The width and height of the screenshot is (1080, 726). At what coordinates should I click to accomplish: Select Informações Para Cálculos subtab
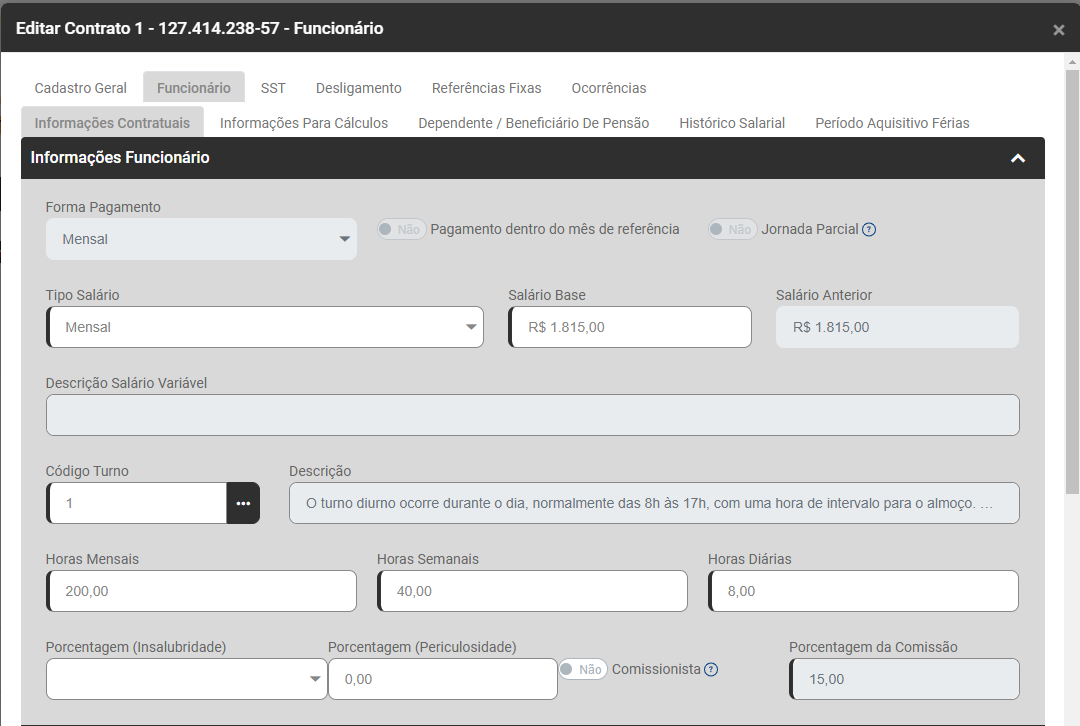pos(304,123)
